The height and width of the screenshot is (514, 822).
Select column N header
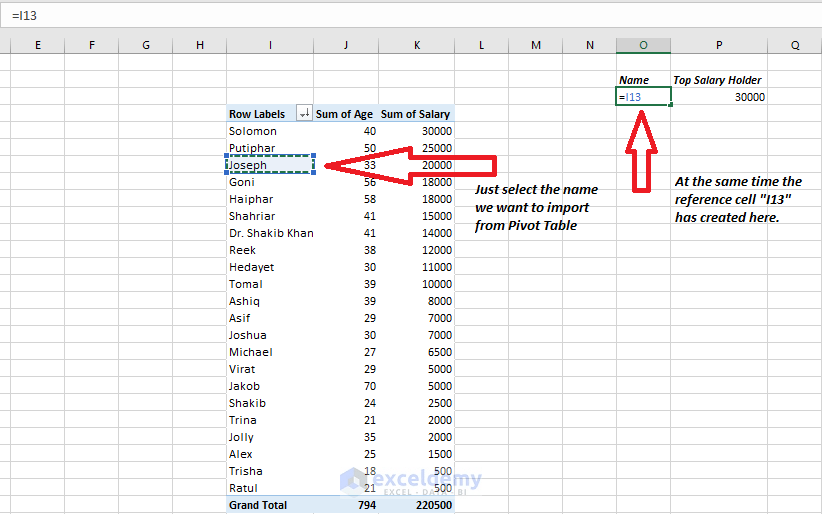[590, 45]
